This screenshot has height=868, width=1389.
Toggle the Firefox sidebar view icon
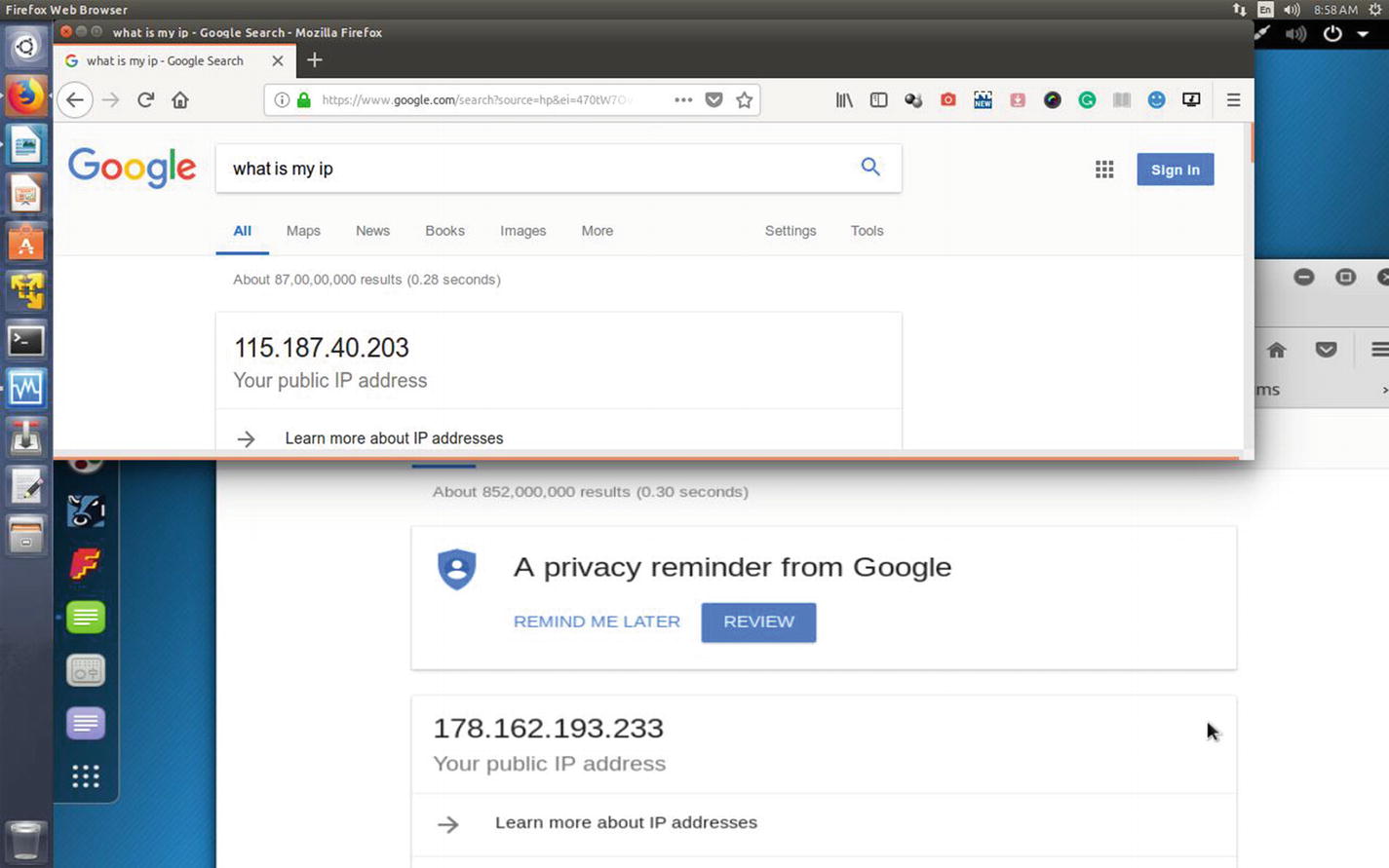[x=878, y=99]
